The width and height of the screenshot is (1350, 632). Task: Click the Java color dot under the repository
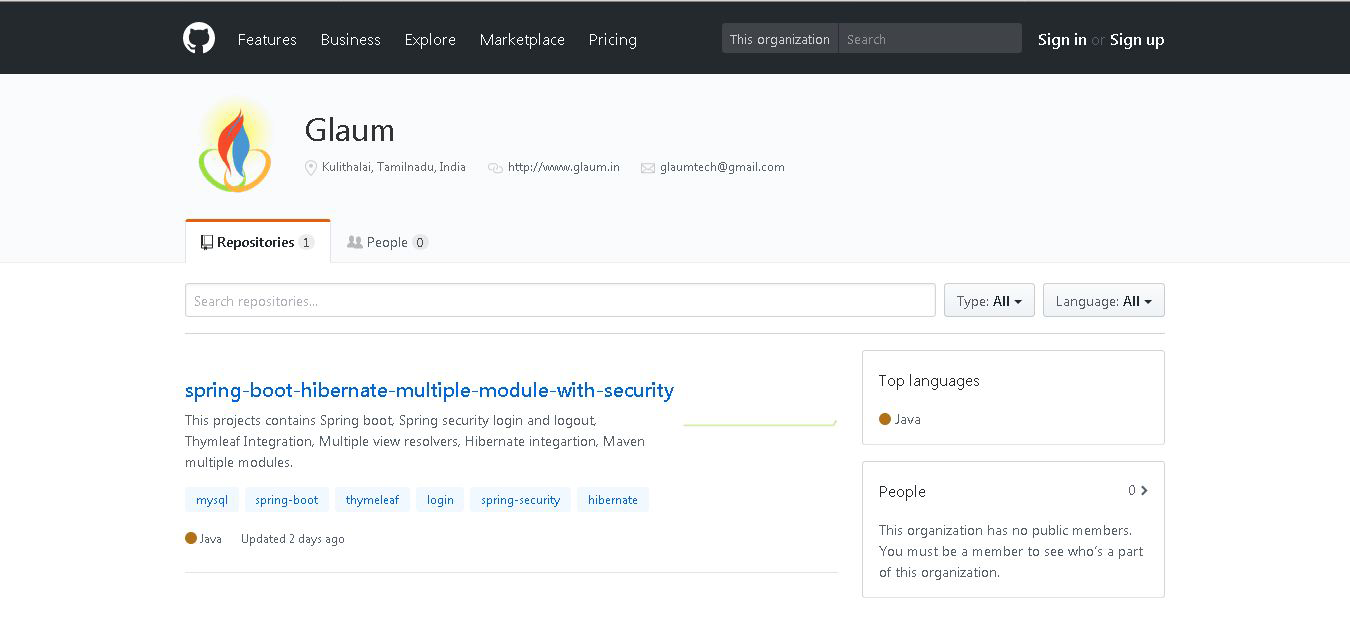click(191, 538)
